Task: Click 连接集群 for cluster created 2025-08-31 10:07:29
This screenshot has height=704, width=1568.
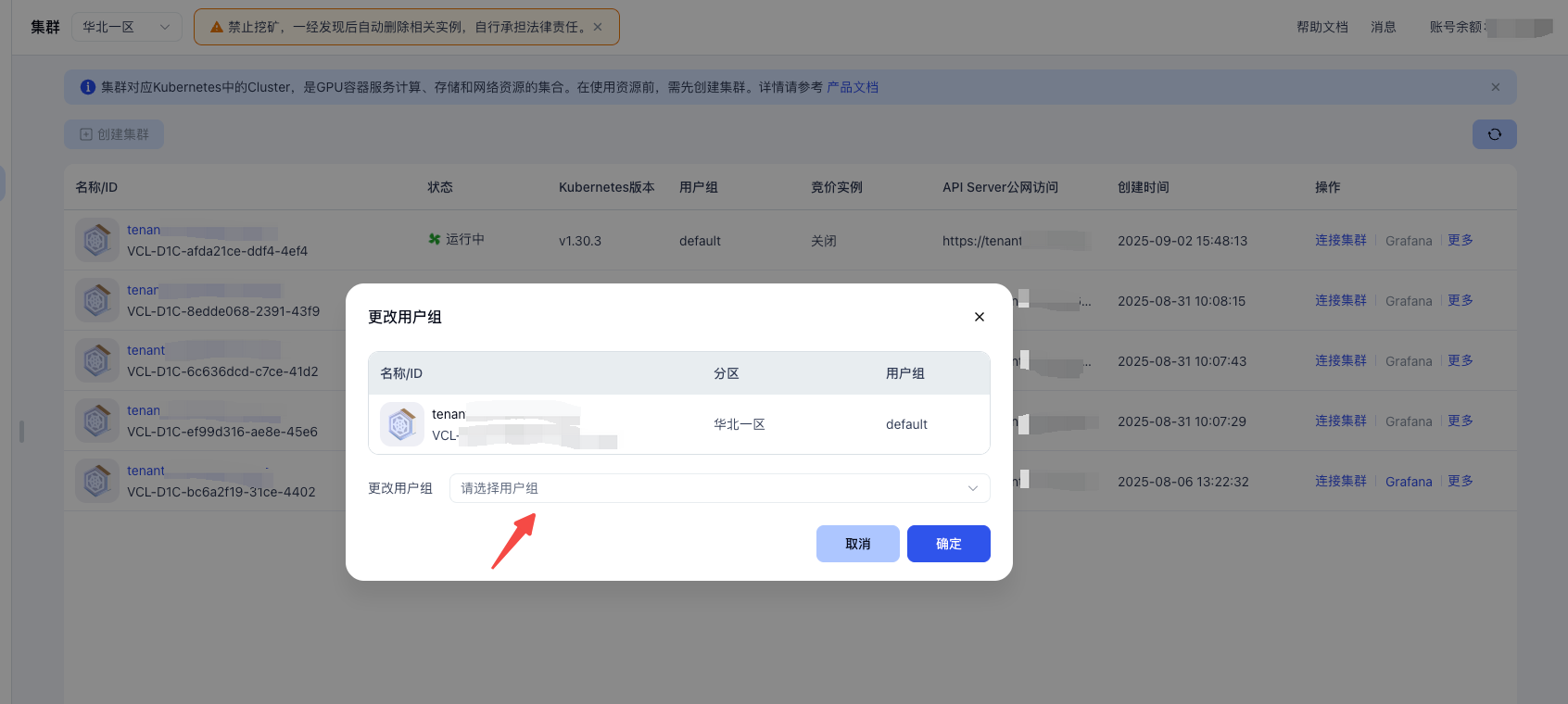Action: [1341, 421]
